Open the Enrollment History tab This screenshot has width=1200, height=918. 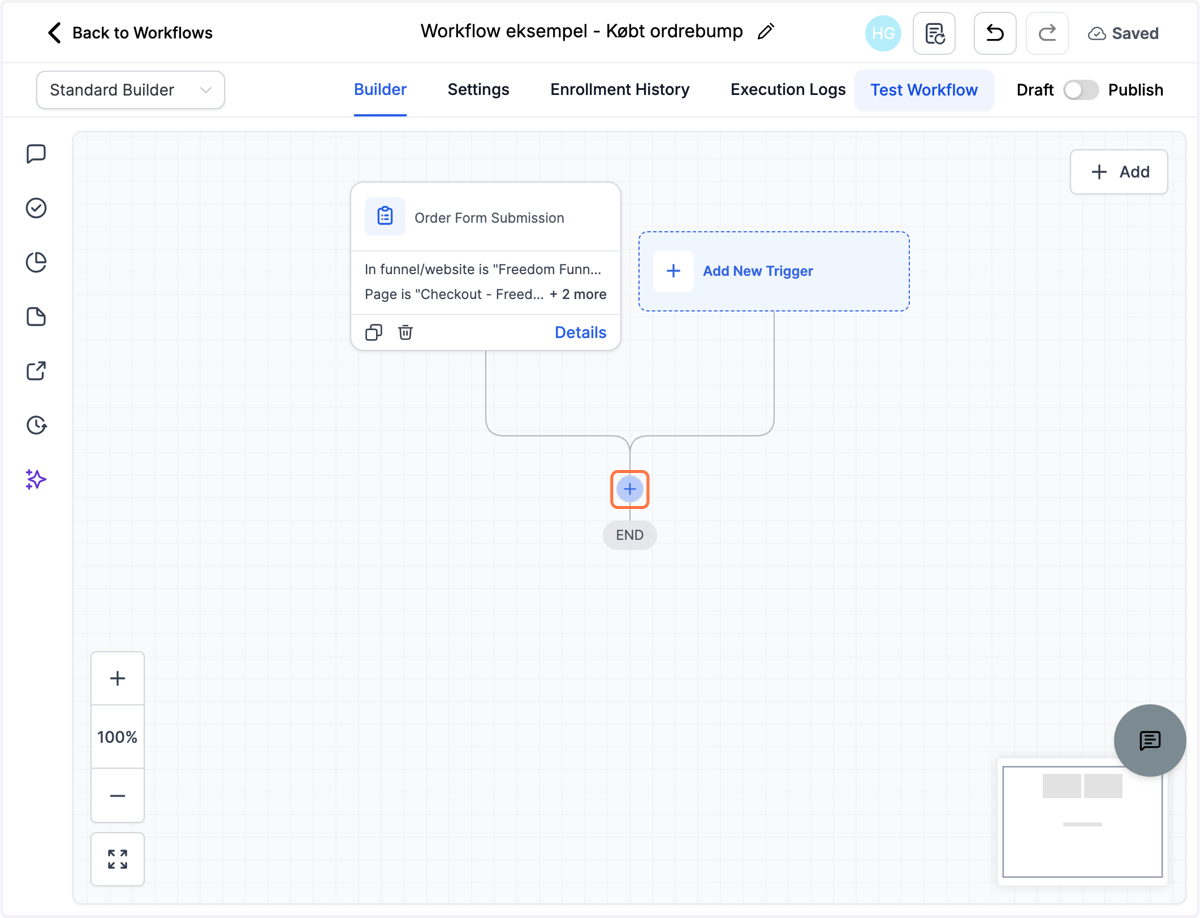620,90
